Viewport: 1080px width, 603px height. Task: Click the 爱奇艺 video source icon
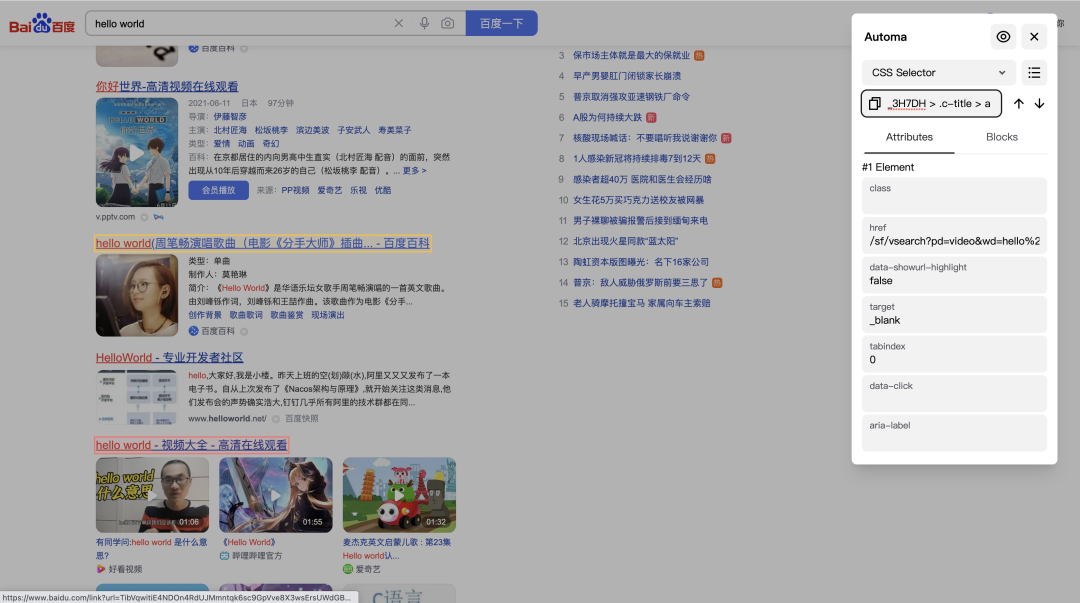pos(347,569)
